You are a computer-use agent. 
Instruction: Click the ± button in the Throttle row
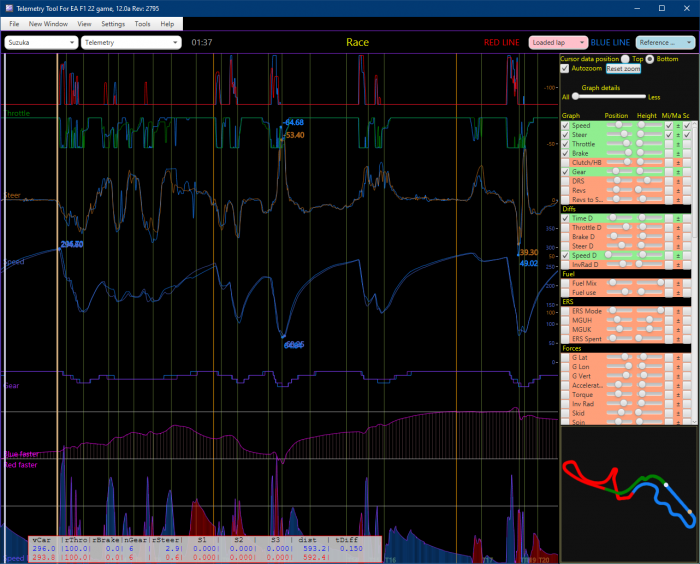678,144
